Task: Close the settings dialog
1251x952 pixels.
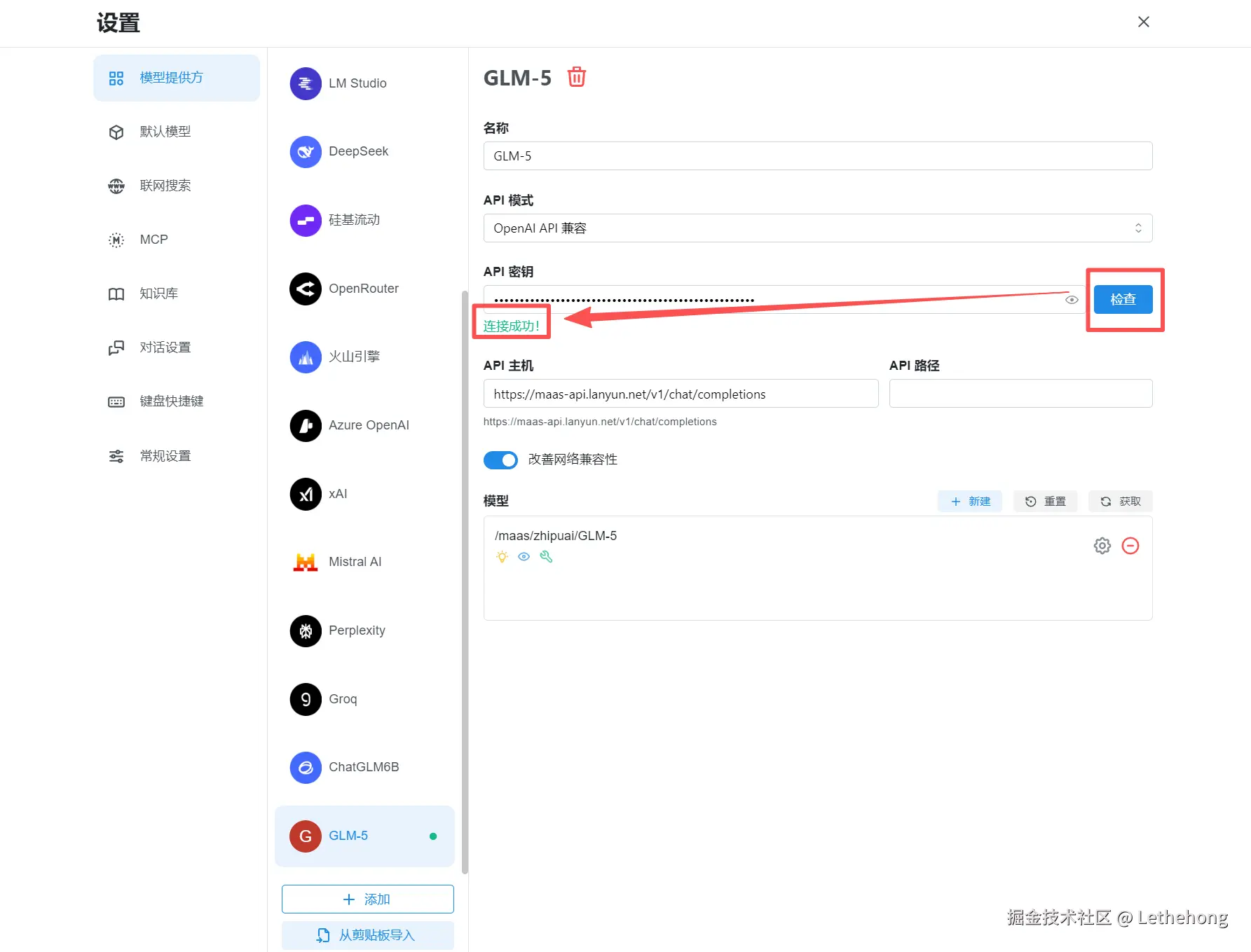Action: 1143,22
